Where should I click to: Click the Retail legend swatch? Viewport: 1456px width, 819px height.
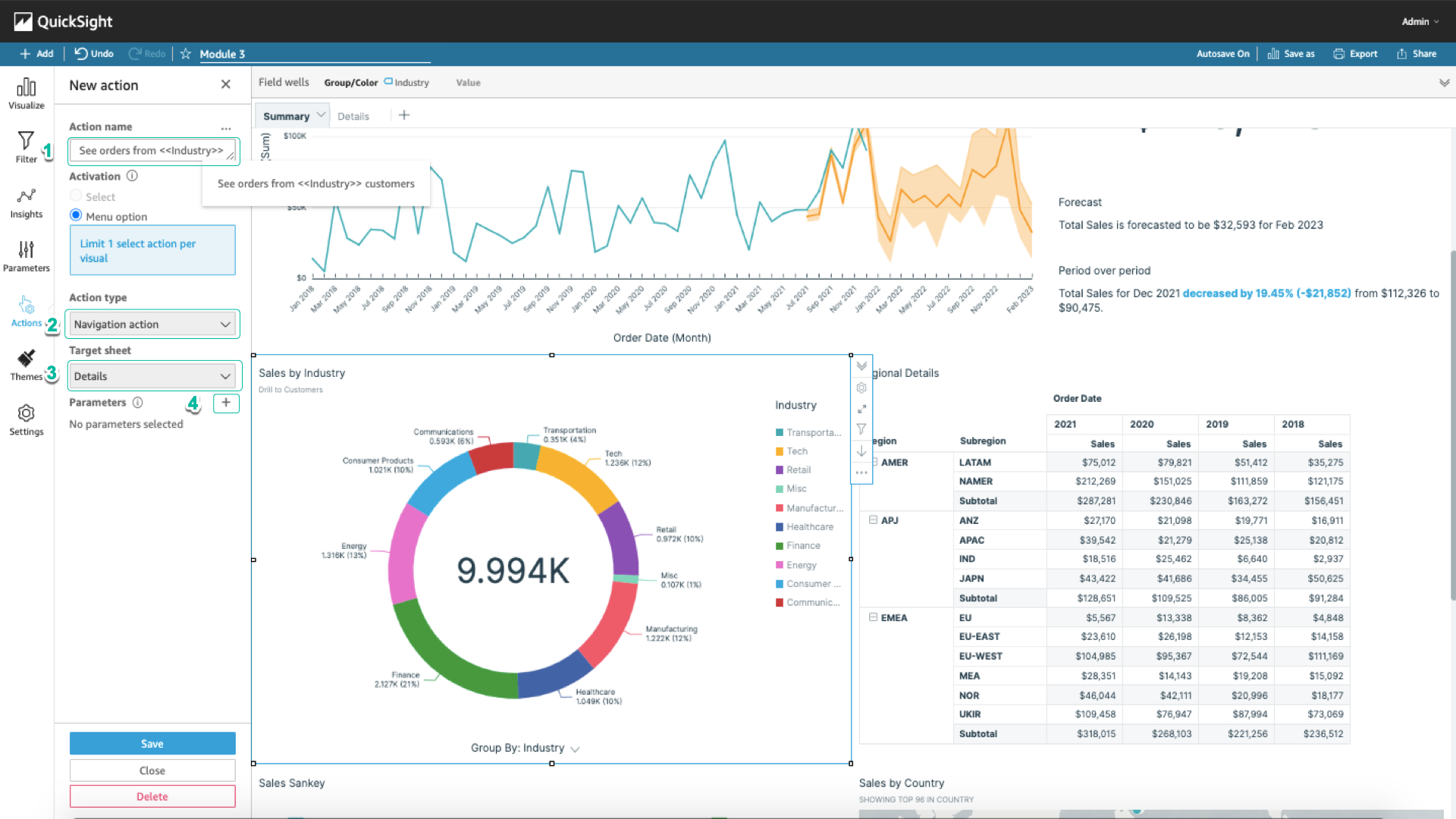[779, 470]
